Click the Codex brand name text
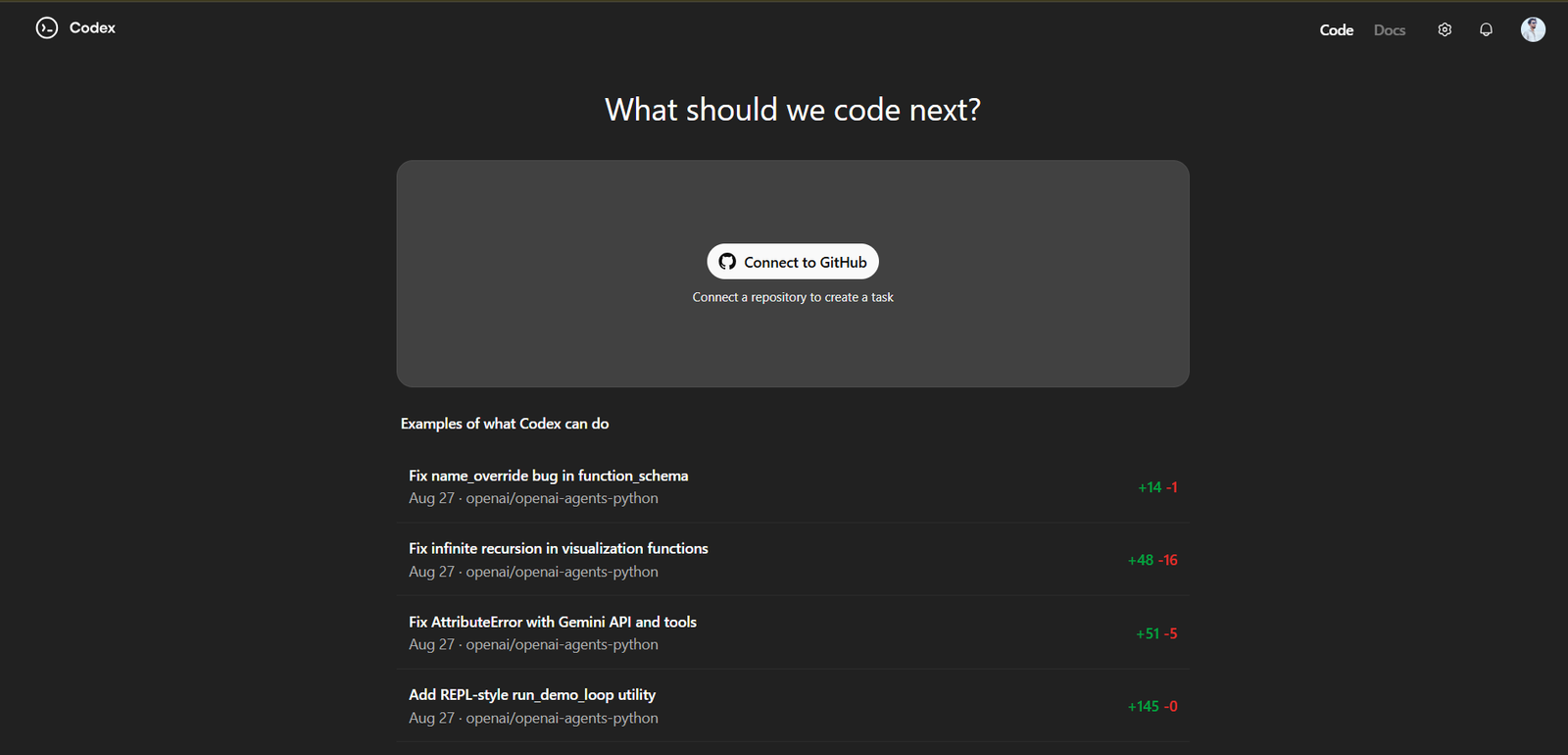This screenshot has width=1568, height=755. pyautogui.click(x=92, y=28)
